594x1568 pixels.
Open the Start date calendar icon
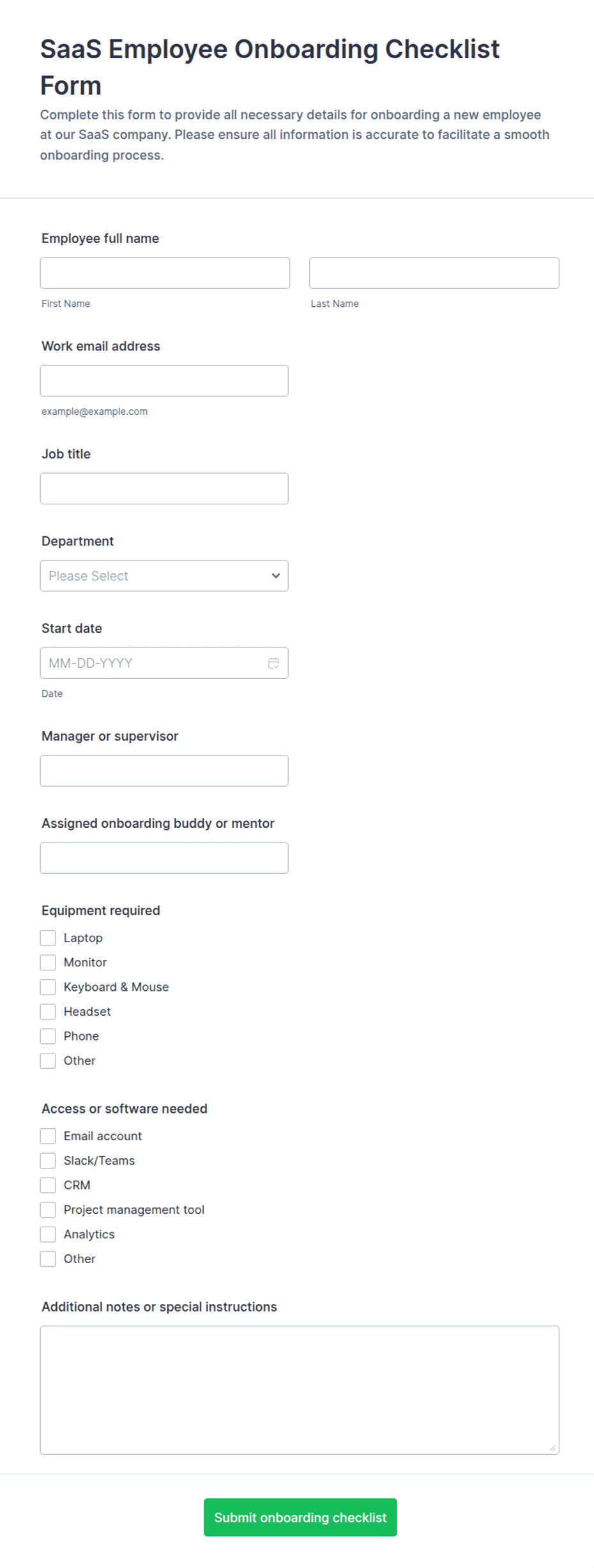pyautogui.click(x=273, y=663)
